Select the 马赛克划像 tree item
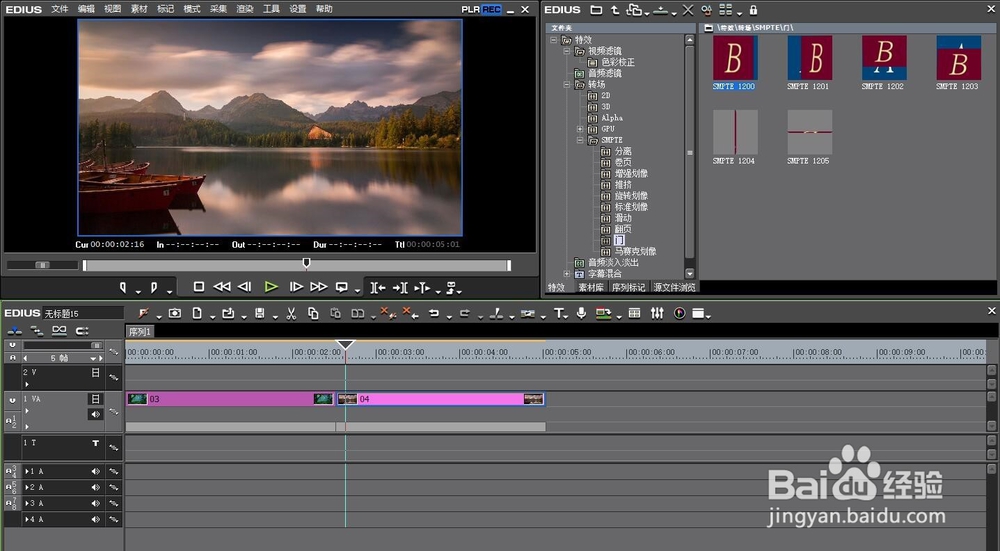Viewport: 1000px width, 551px height. pos(635,252)
